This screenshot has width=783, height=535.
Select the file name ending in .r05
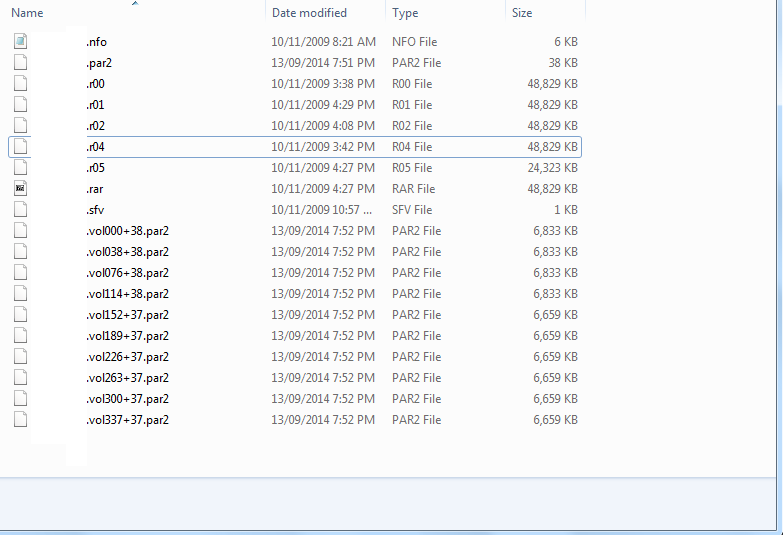95,168
